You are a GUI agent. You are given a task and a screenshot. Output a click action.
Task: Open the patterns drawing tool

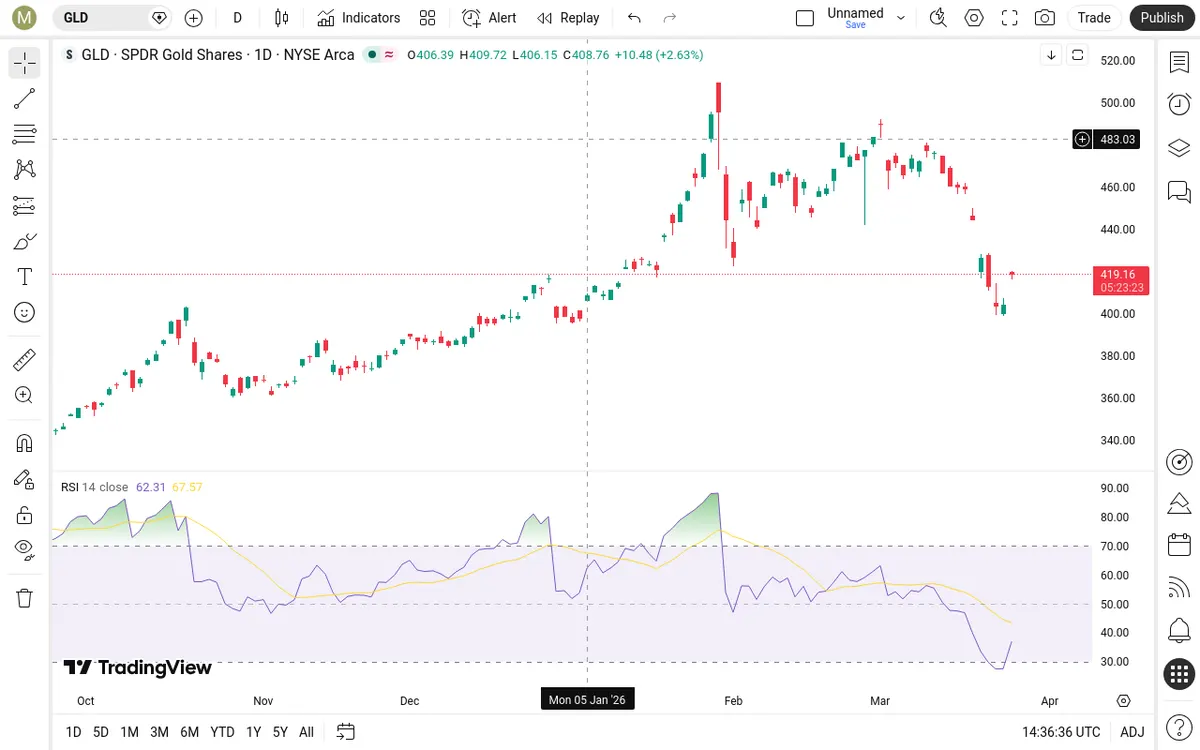click(x=25, y=170)
